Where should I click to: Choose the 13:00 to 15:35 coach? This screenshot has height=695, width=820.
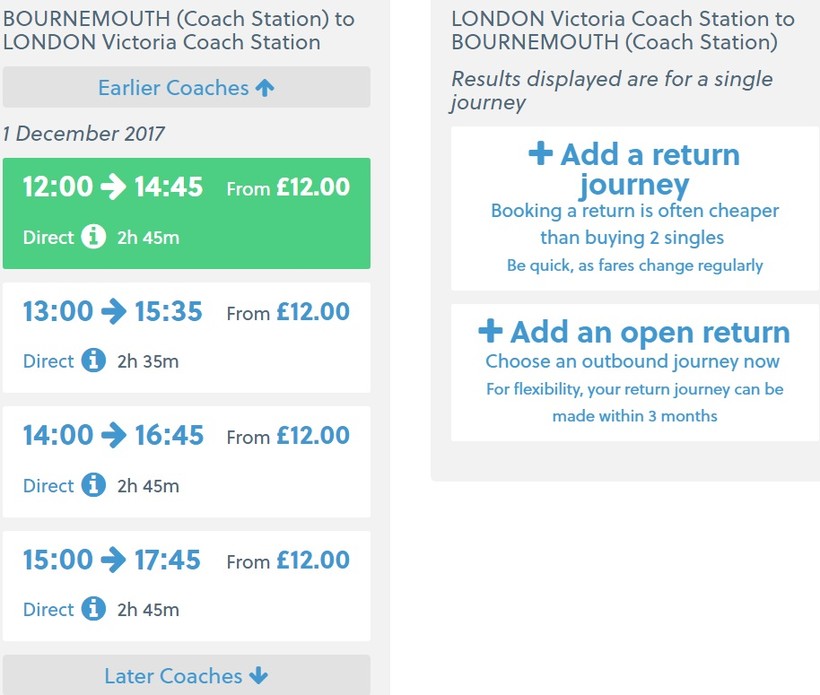[x=186, y=337]
